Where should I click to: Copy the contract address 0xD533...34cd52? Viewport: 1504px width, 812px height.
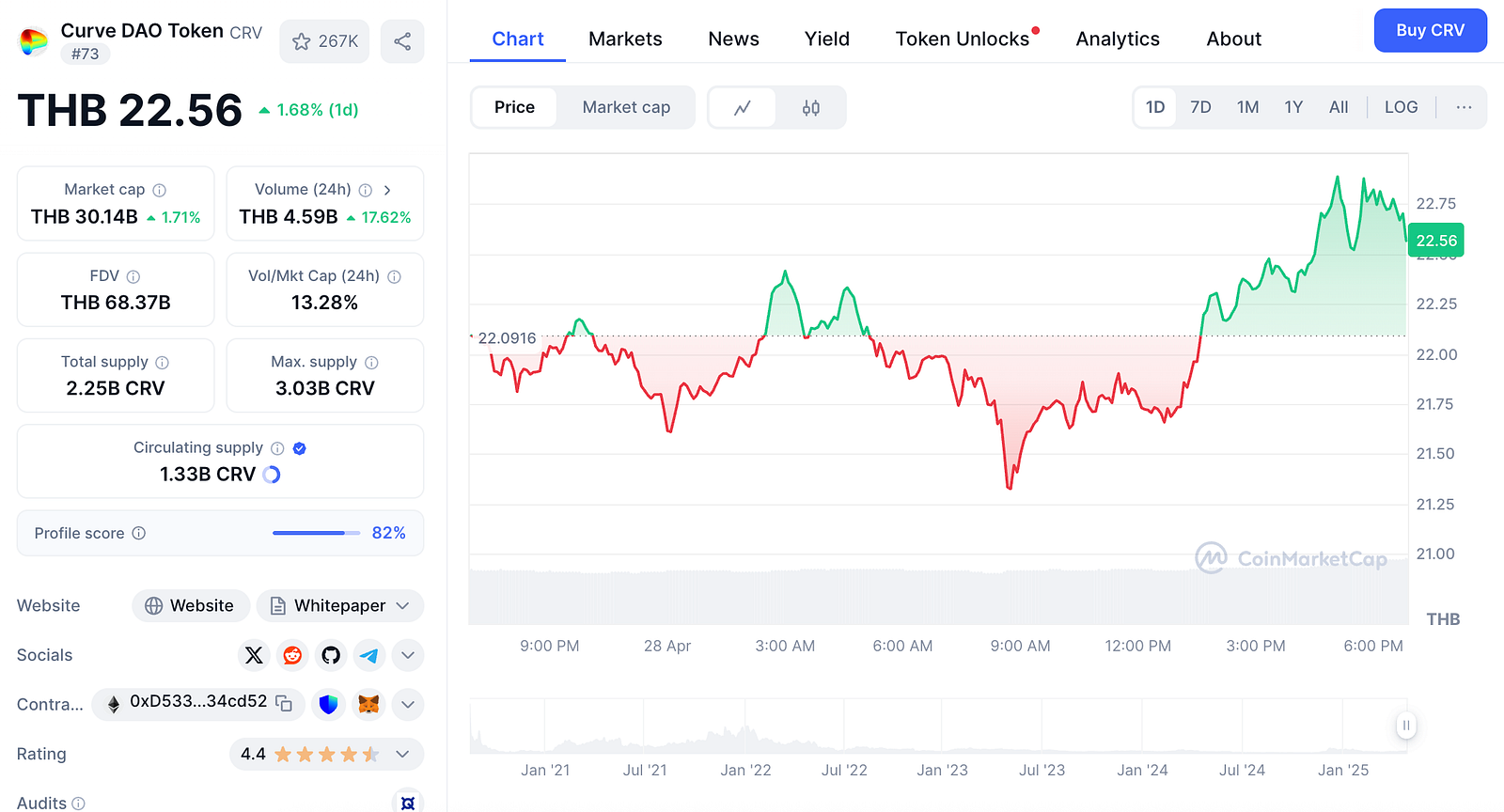coord(284,703)
